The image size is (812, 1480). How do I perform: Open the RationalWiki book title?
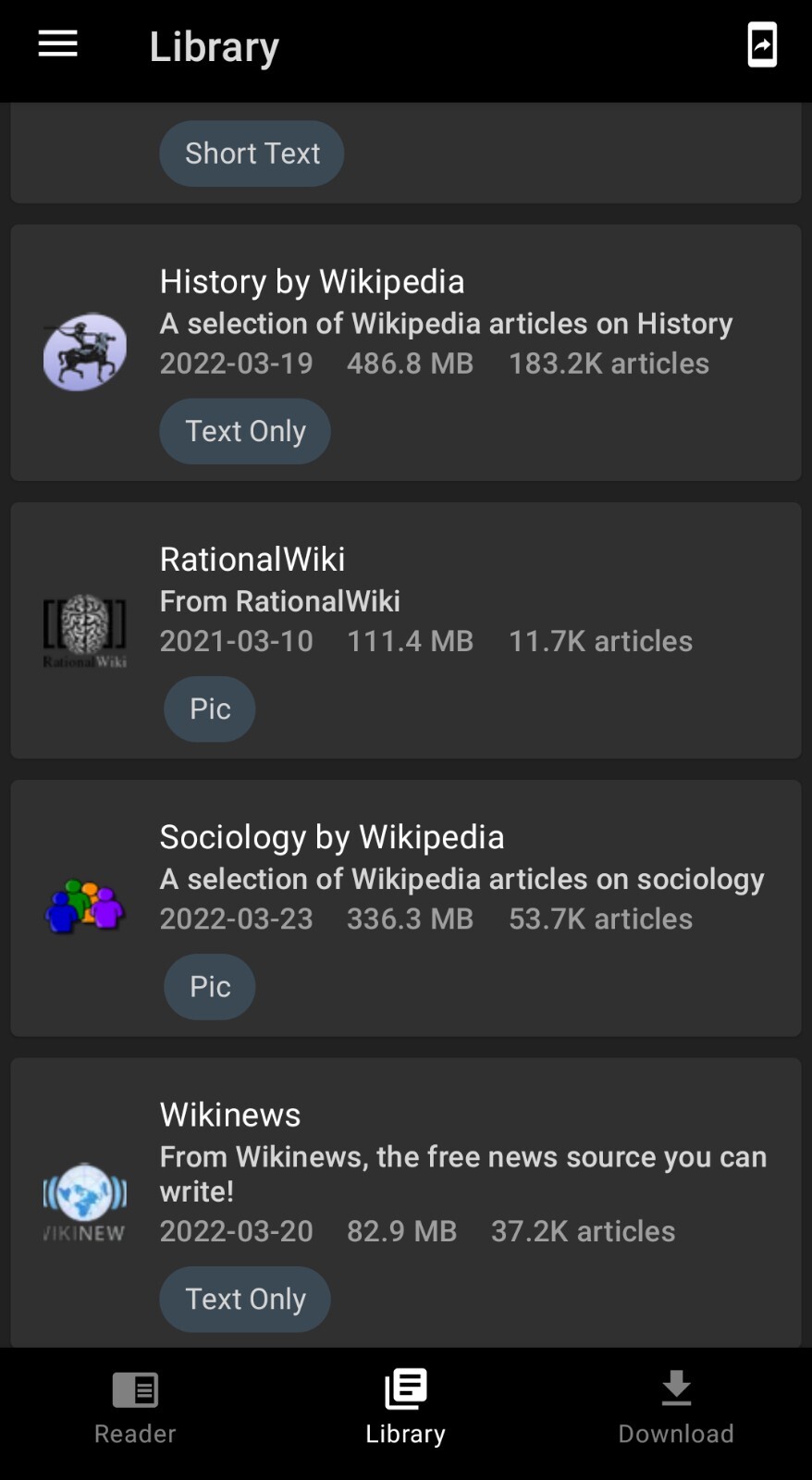pos(252,559)
